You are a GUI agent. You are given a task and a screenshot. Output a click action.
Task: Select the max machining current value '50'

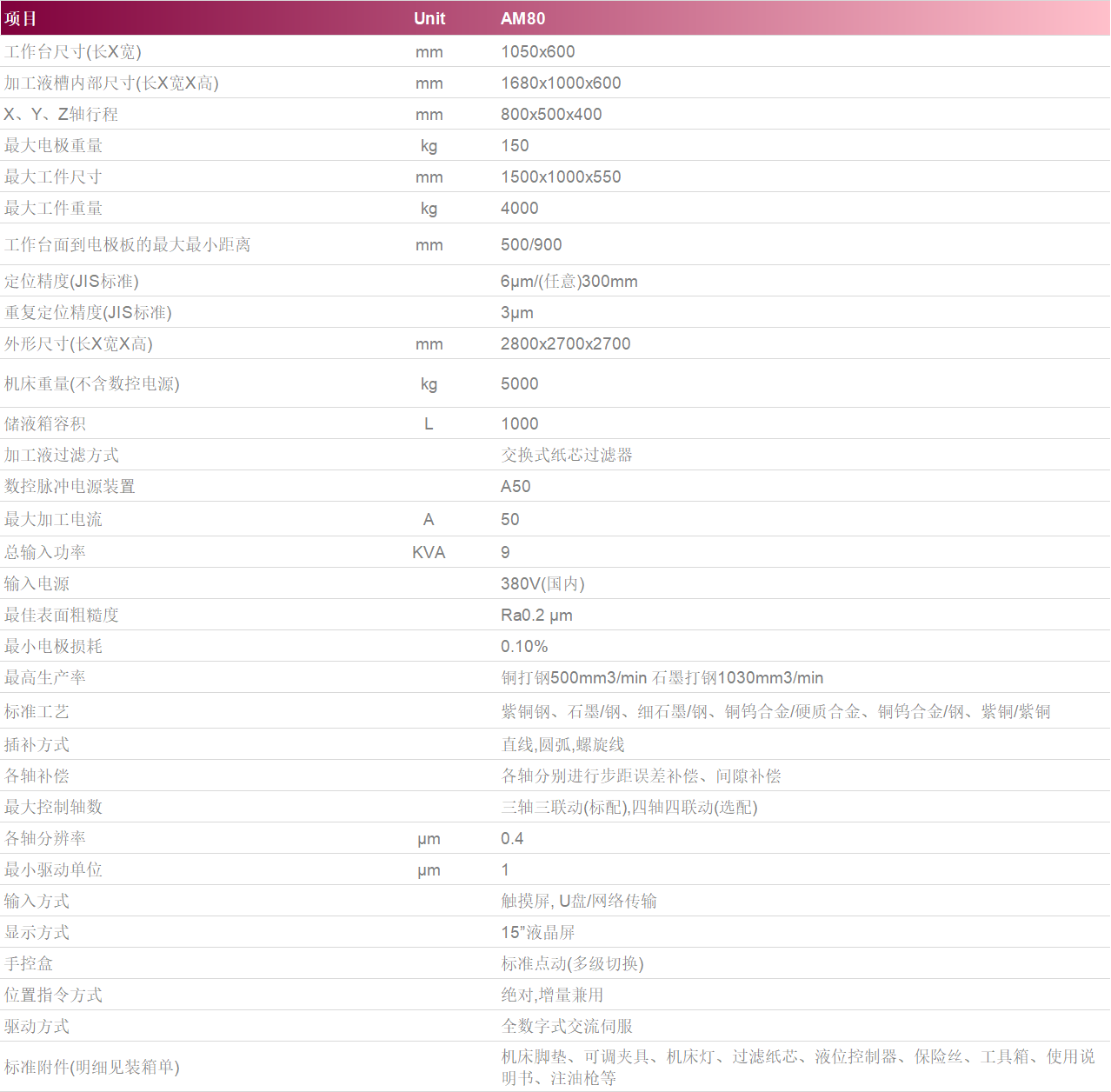[510, 519]
